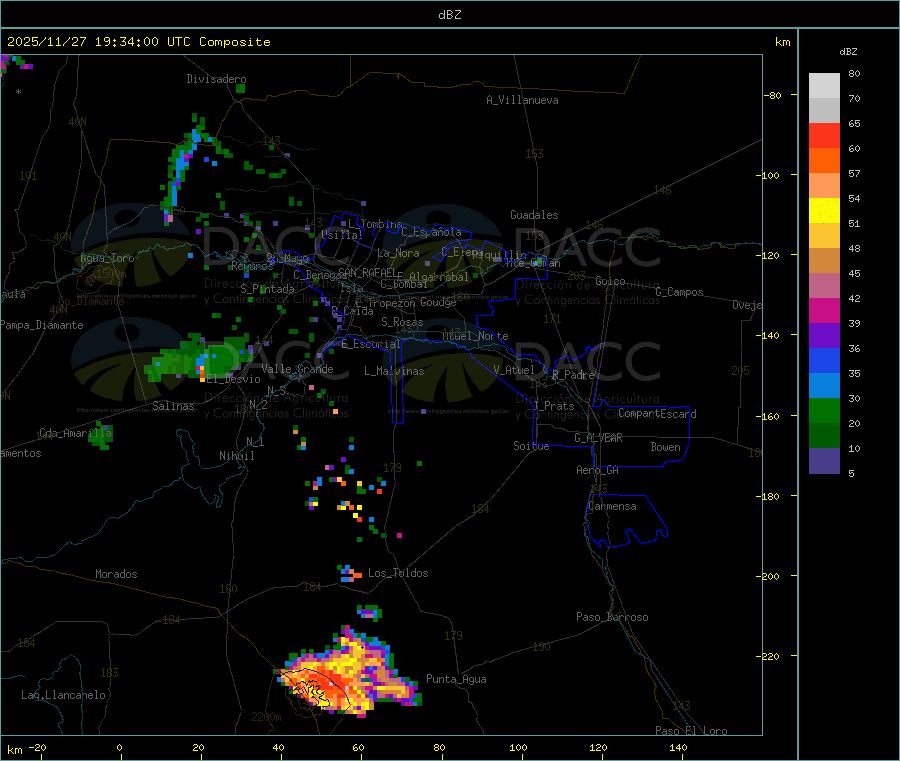Select the yellow 51-54 dBZ legend swatch
The width and height of the screenshot is (900, 761).
[824, 211]
